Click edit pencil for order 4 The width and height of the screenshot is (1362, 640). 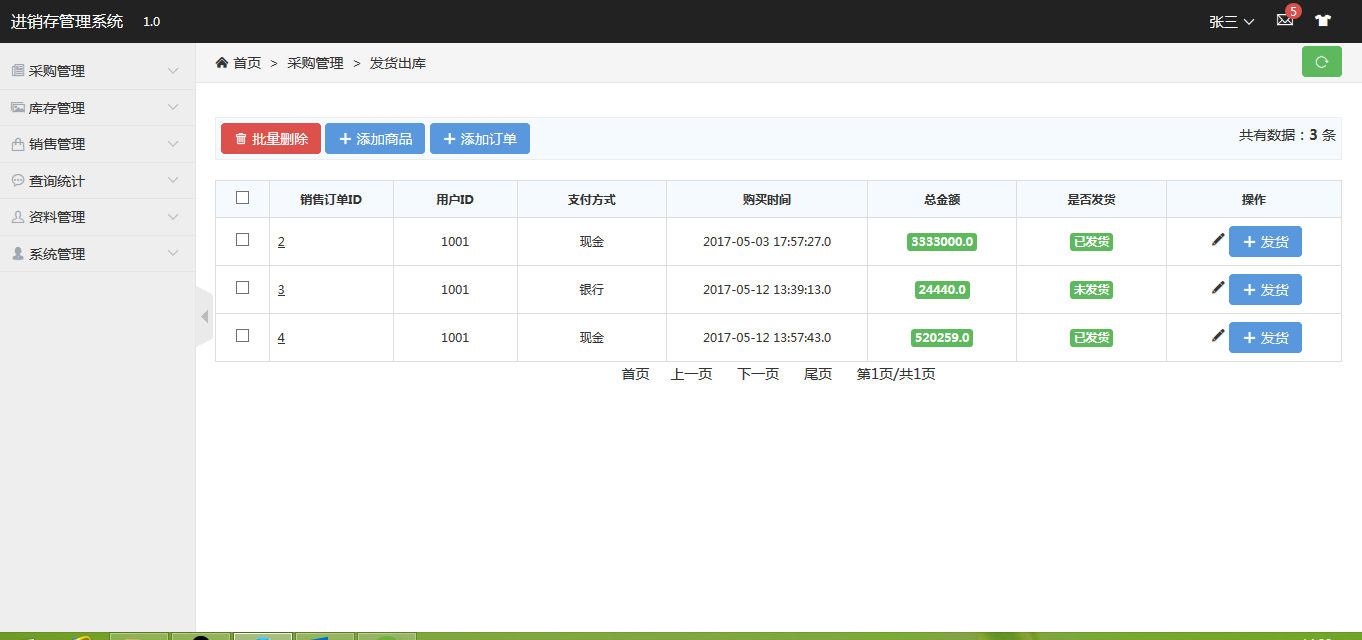[1217, 336]
